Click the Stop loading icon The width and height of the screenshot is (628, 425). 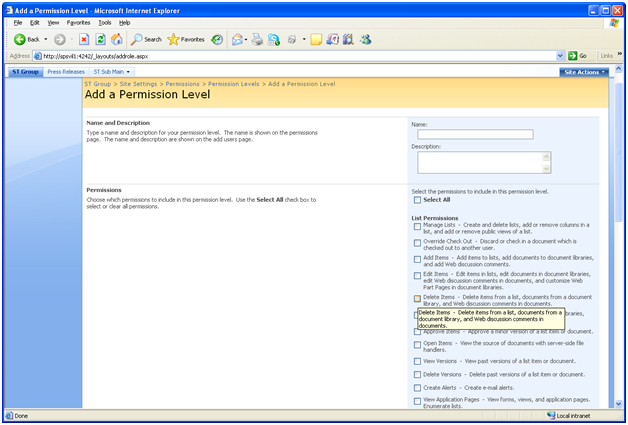84,39
